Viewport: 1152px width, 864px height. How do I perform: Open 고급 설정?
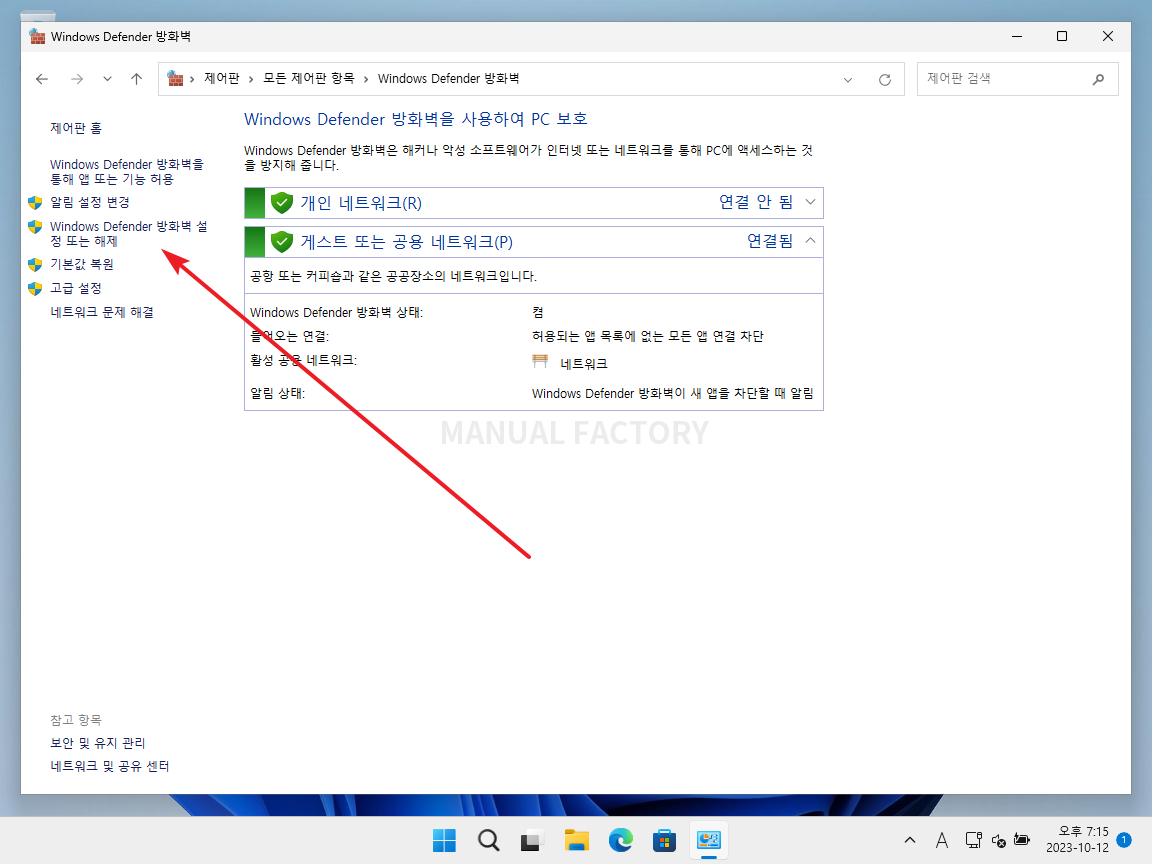76,288
